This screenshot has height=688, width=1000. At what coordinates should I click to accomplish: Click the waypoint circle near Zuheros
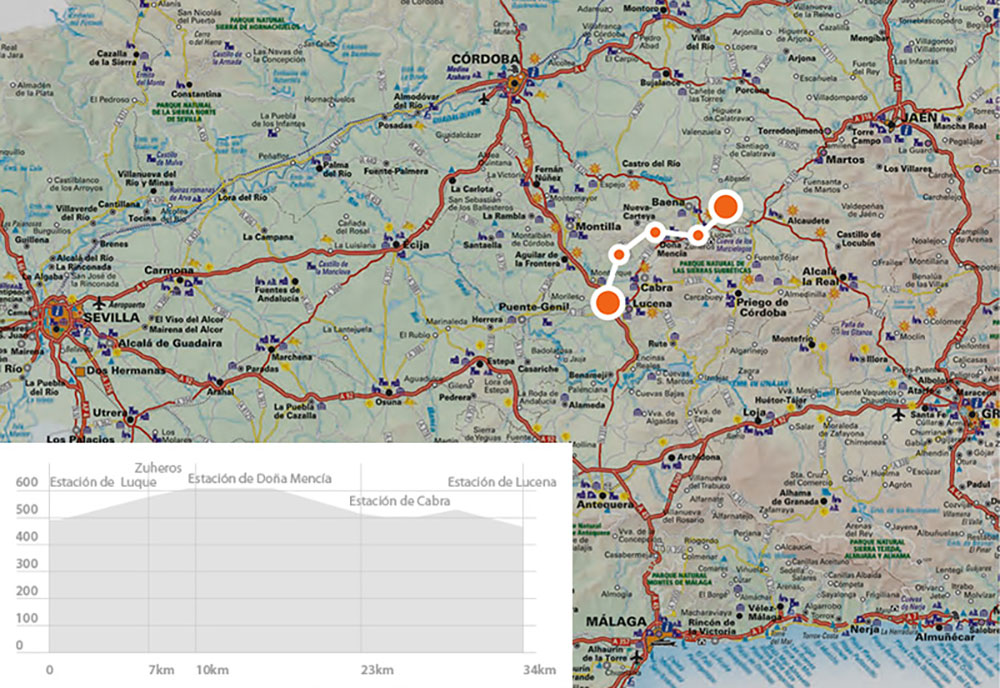coord(698,235)
